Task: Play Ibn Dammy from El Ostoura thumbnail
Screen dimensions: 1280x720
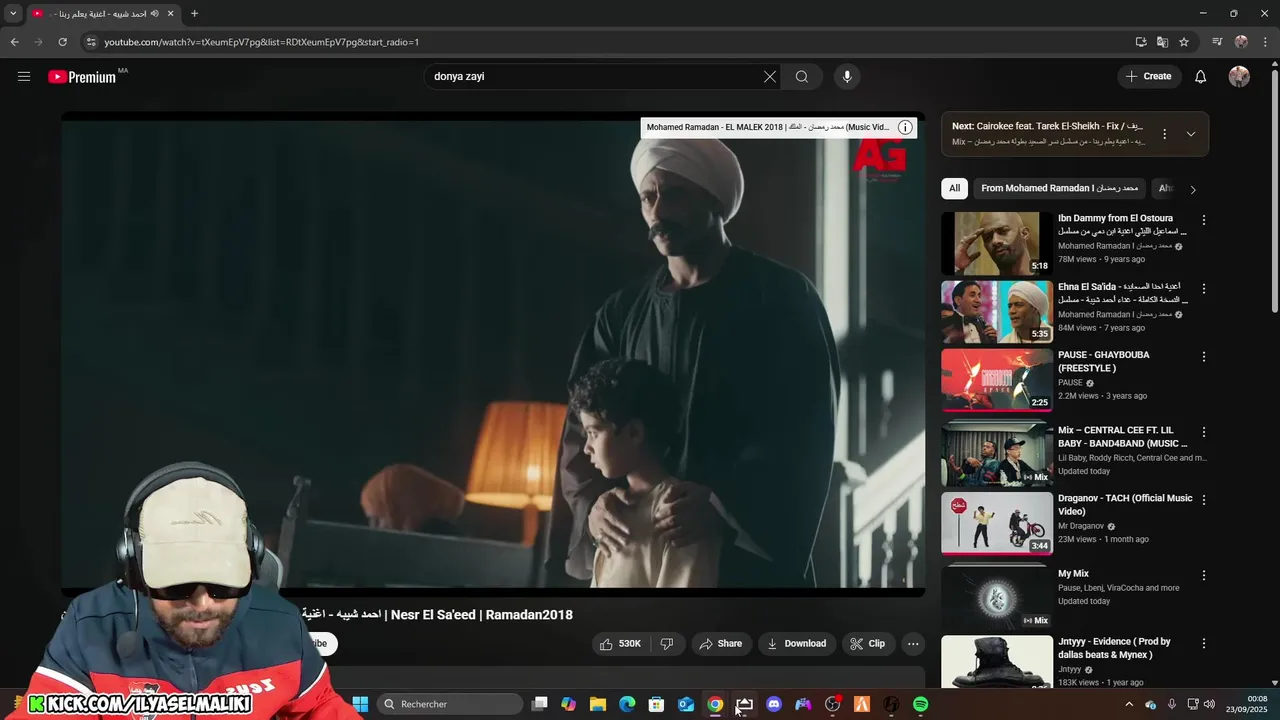Action: pyautogui.click(x=997, y=243)
